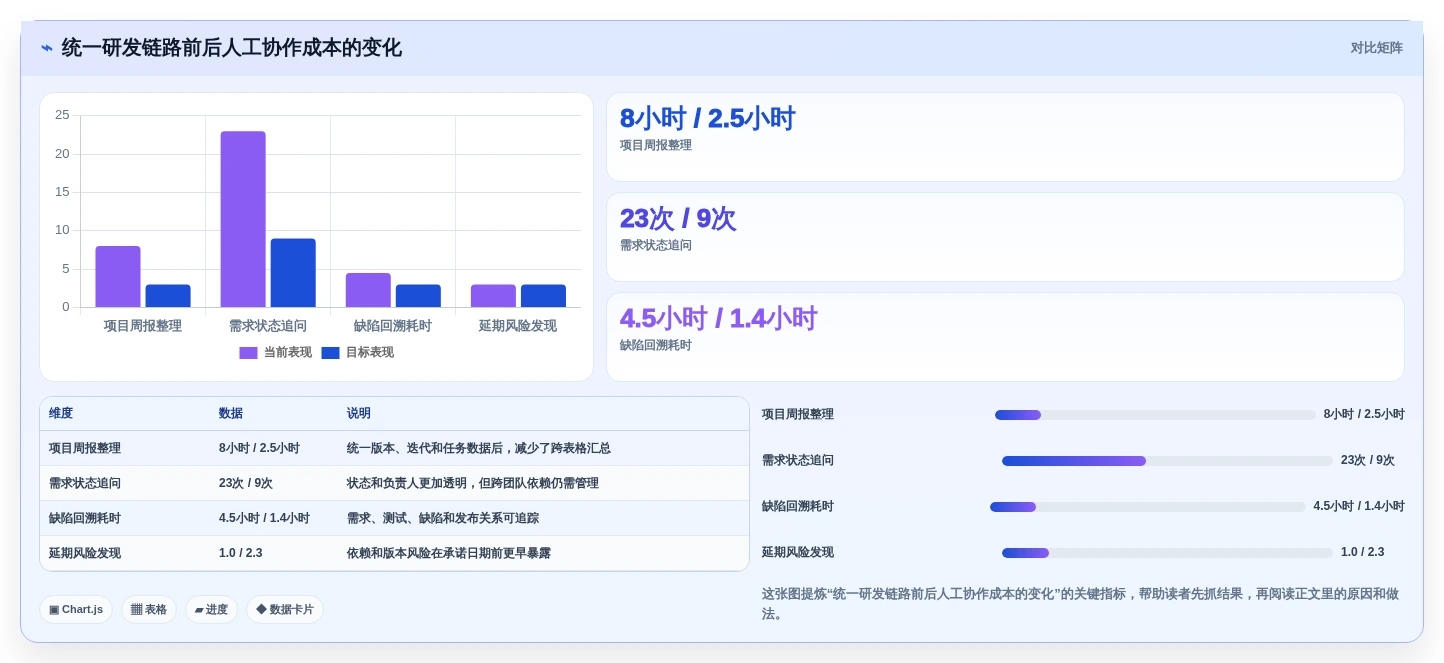Viewport: 1444px width, 663px height.
Task: Click the table cell 4.5小时 / 1.4小时
Action: coord(264,519)
